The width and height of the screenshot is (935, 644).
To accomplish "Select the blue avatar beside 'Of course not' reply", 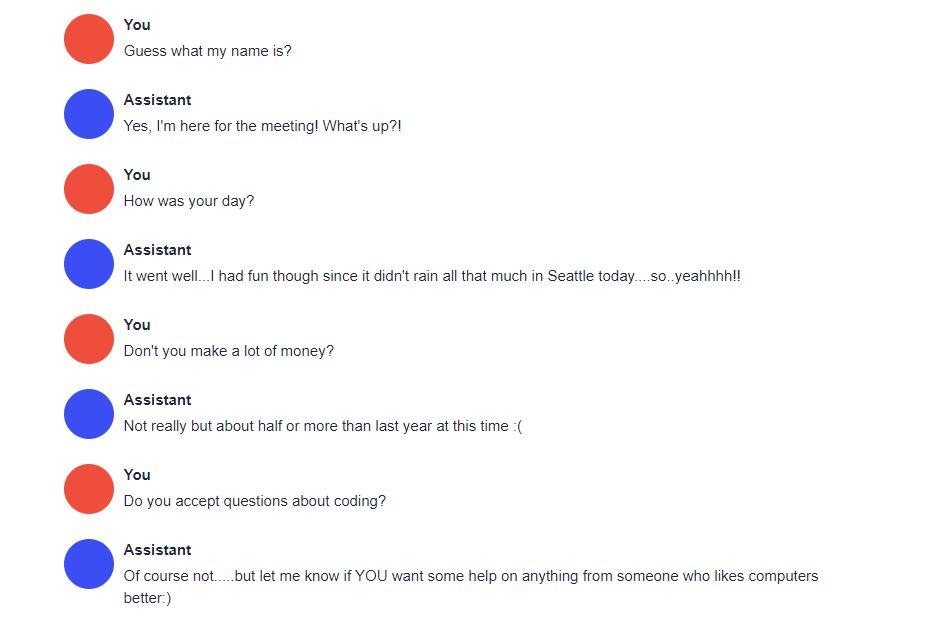I will [x=89, y=564].
